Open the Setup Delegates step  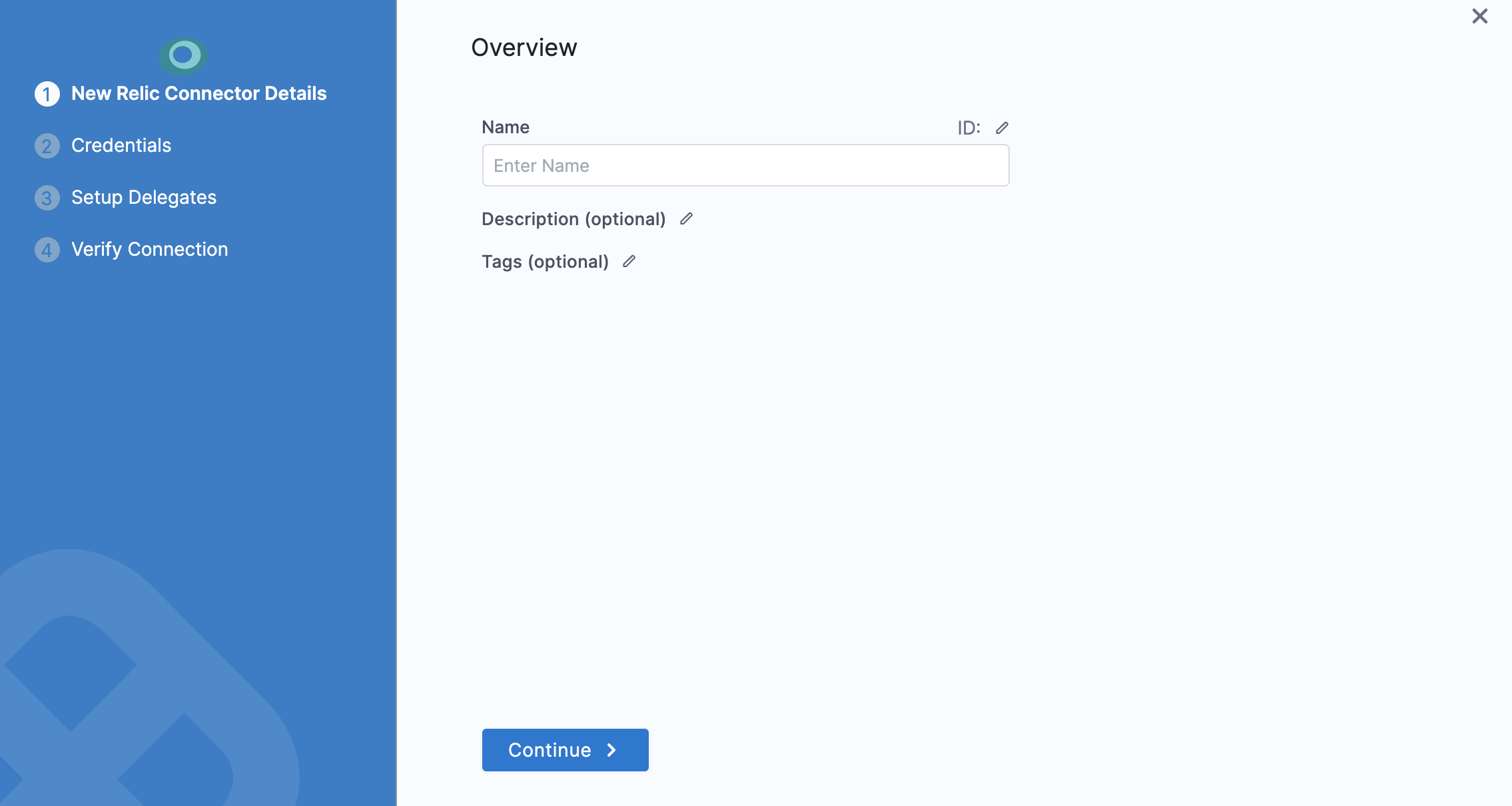(x=144, y=198)
